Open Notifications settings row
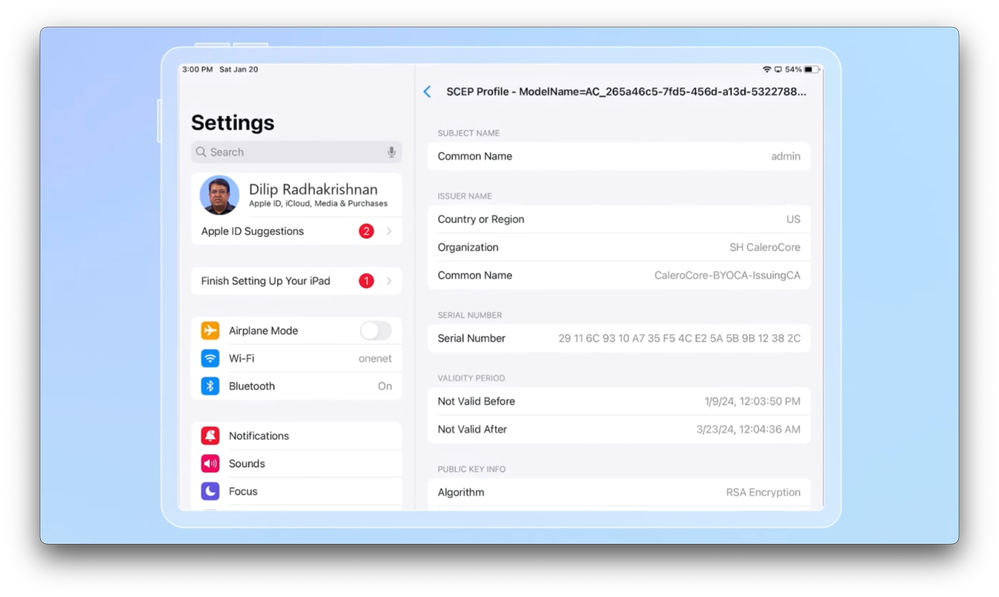 296,436
